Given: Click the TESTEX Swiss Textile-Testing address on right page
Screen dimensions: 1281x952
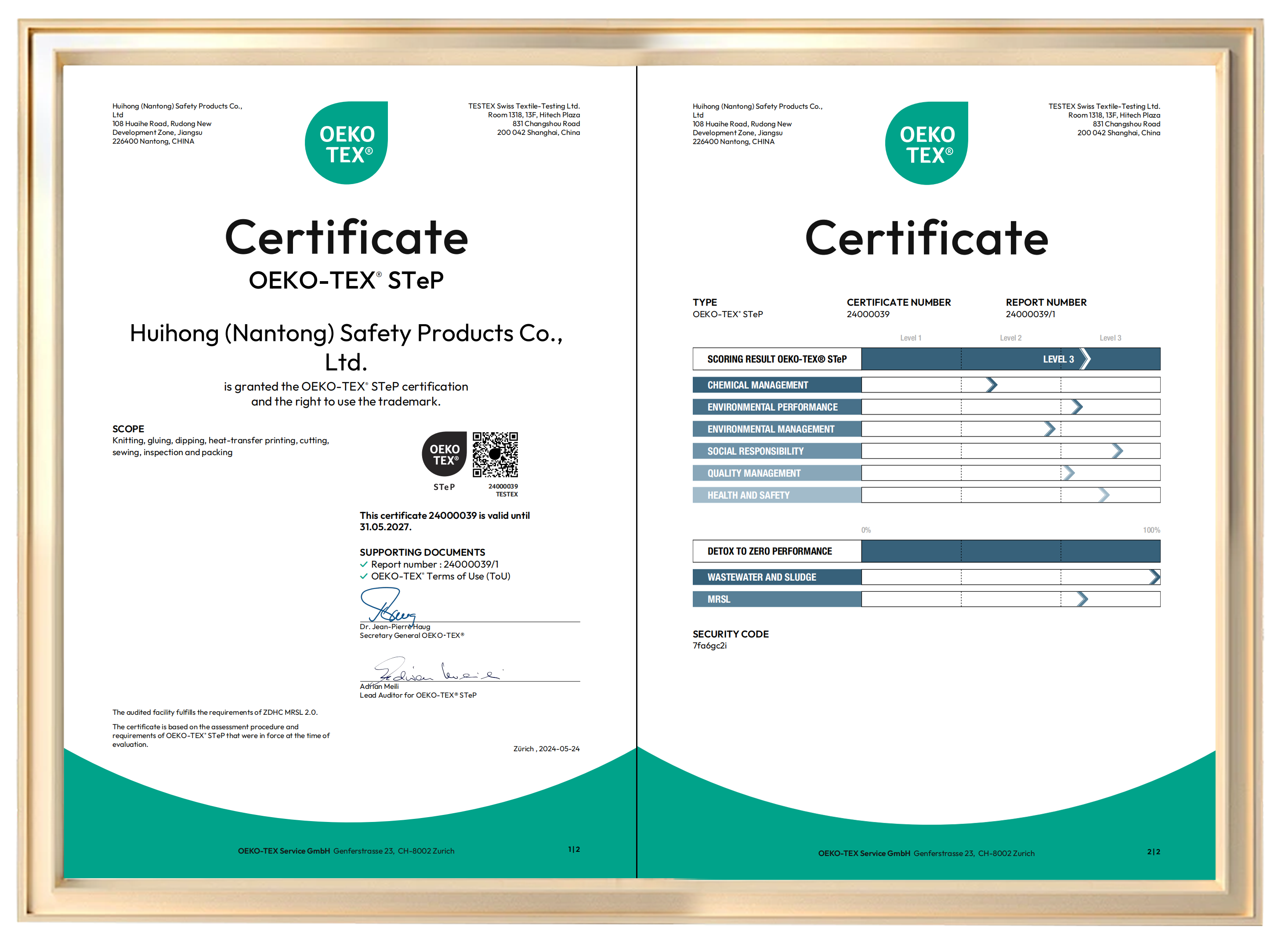Looking at the screenshot, I should click(1104, 119).
